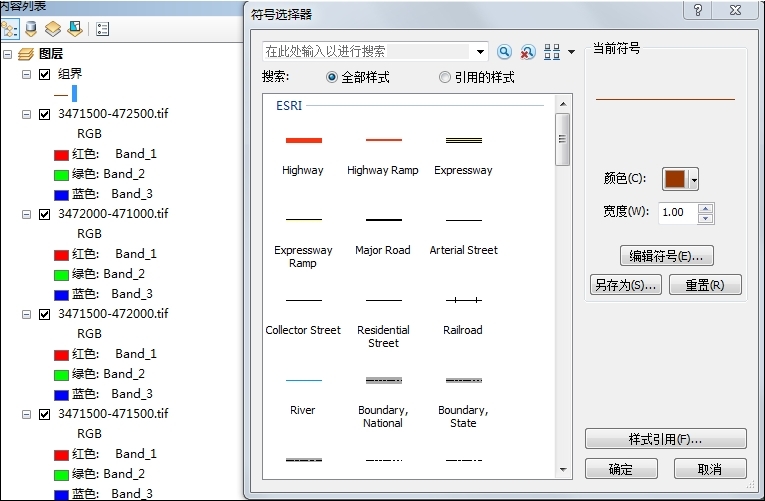The image size is (765, 501).
Task: Select the 引用的样式 radio button
Action: tap(445, 77)
